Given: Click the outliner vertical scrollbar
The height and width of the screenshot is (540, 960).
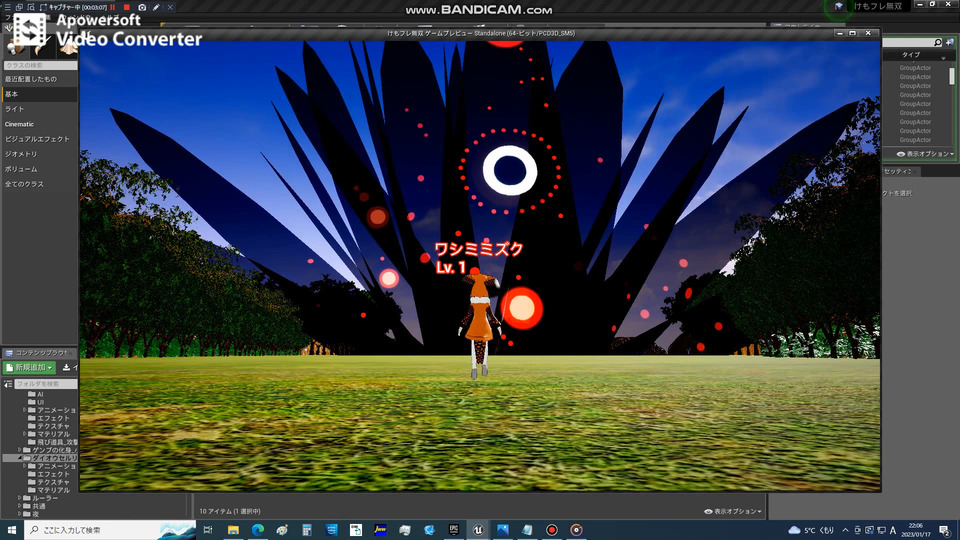Looking at the screenshot, I should tap(951, 77).
